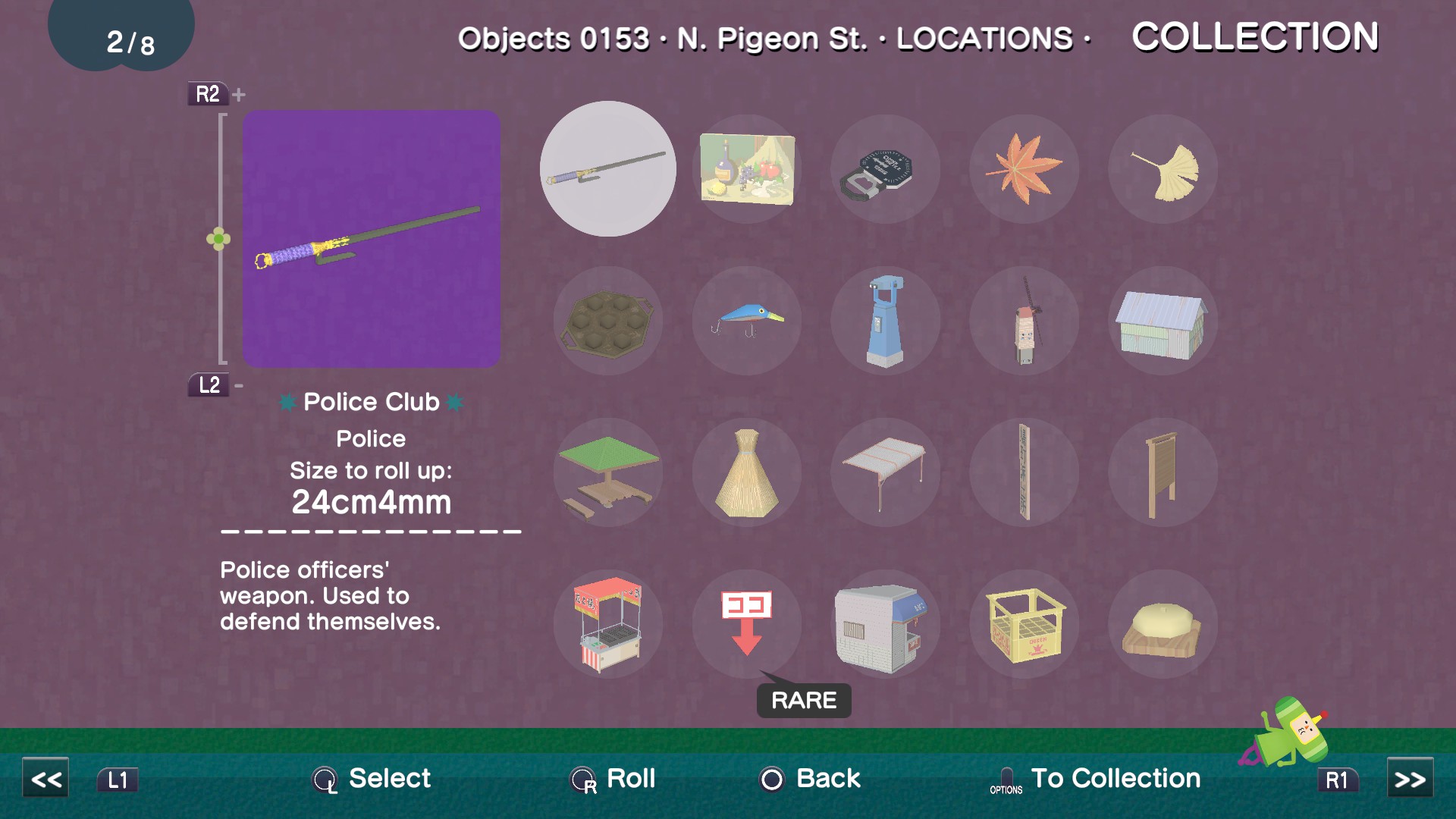The image size is (1456, 819).
Task: Choose the straw haystack icon
Action: coord(747,472)
